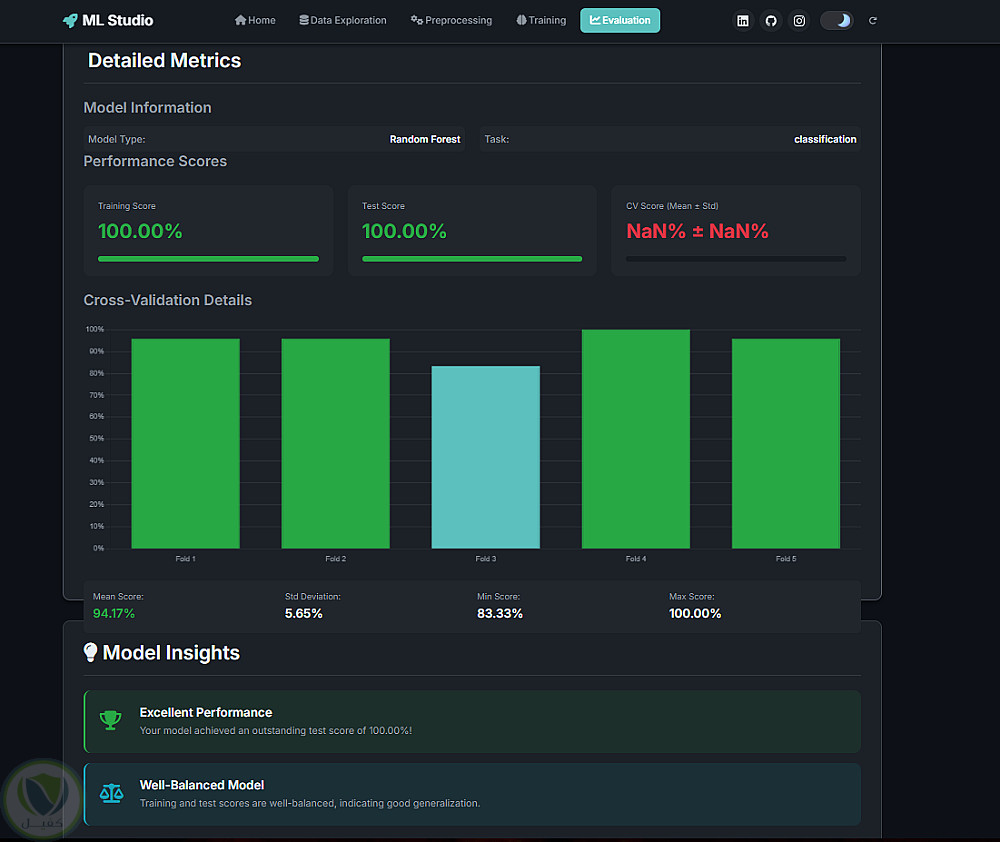This screenshot has height=842, width=1000.
Task: Click the Mean Score 94.17% value
Action: 114,614
